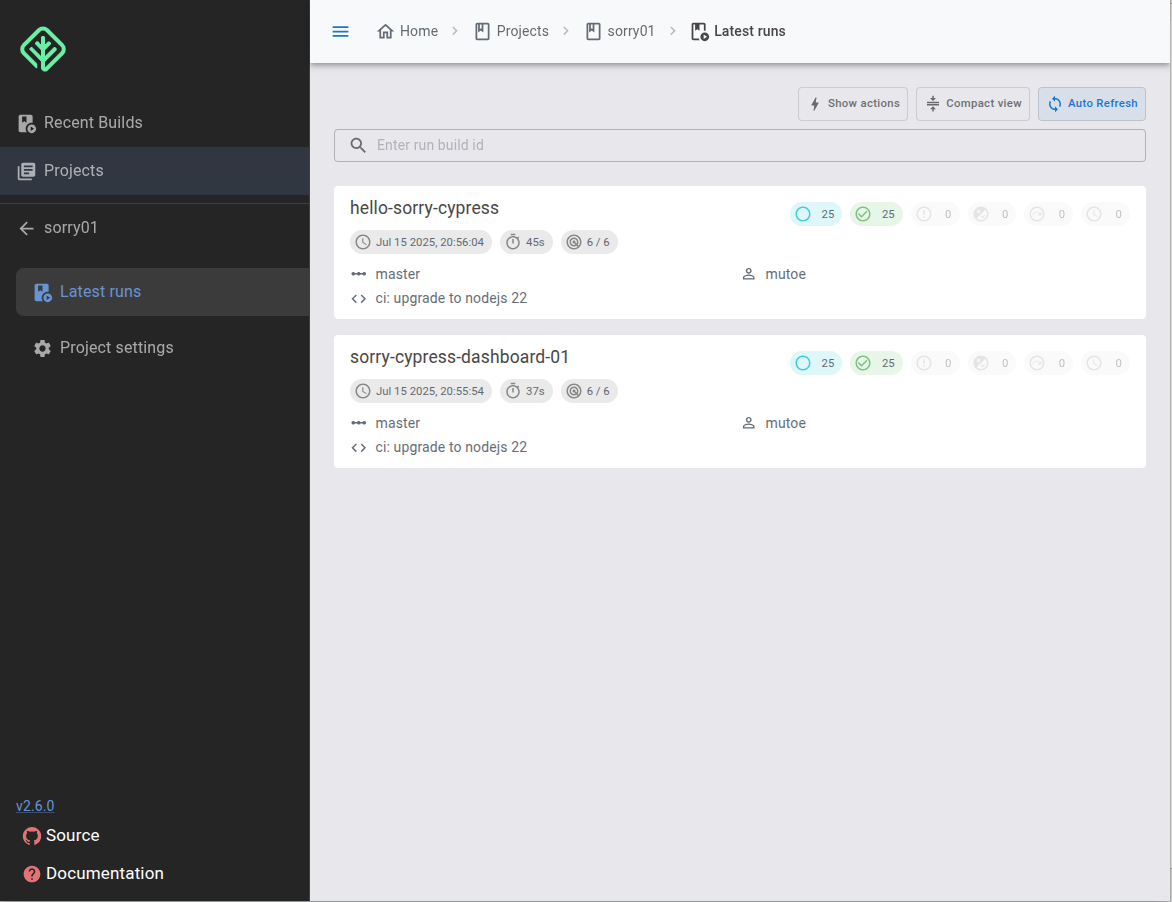The image size is (1172, 902).
Task: Toggle Auto Refresh
Action: point(1092,104)
